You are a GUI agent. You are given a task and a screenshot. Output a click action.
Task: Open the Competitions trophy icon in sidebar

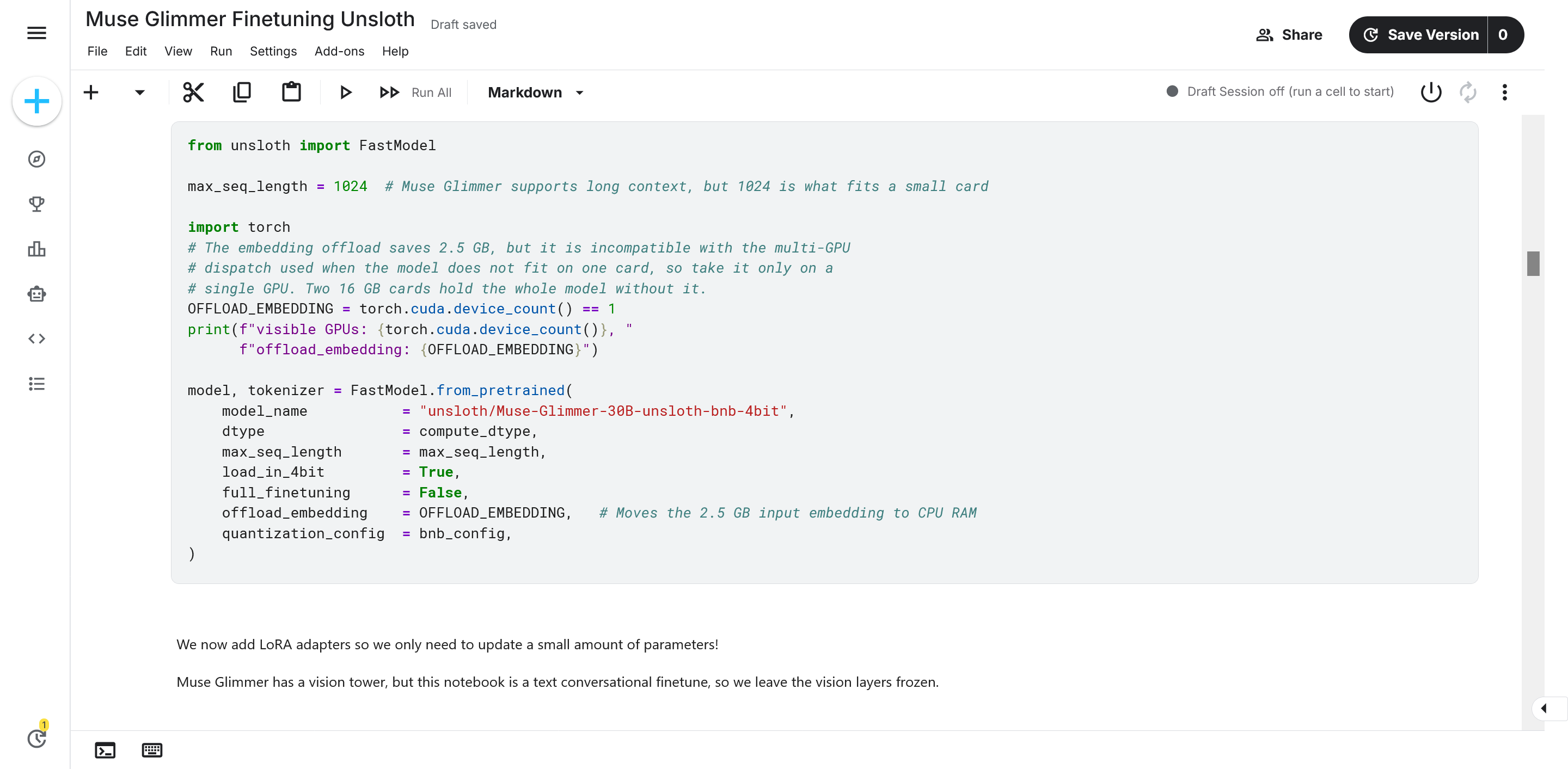point(36,204)
